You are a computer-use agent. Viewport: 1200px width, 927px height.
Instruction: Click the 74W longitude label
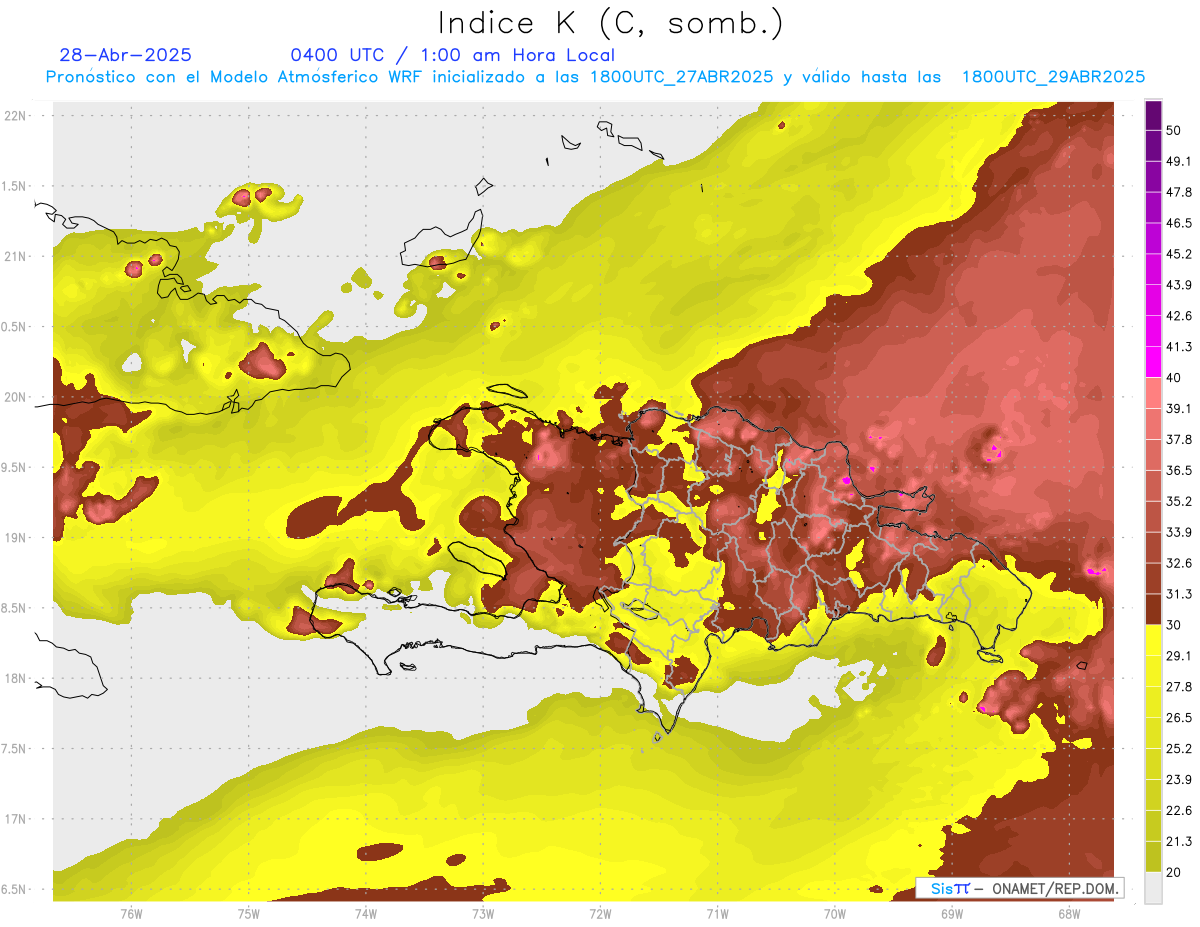(366, 914)
